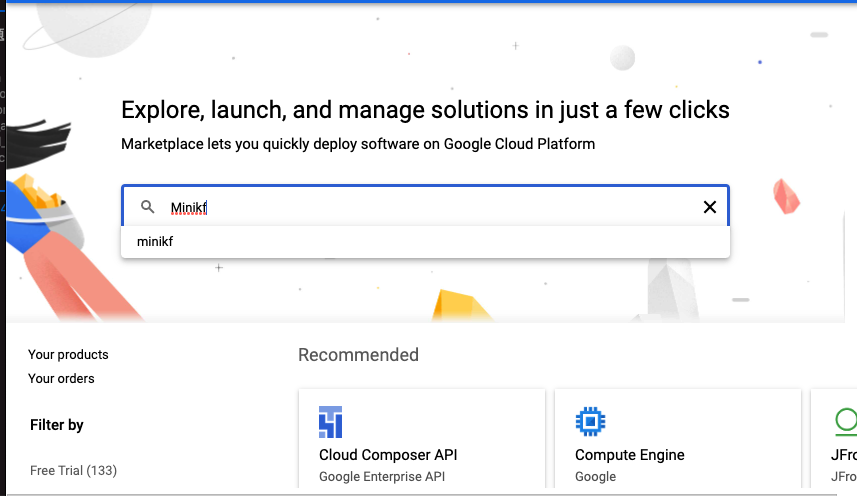Click the Cloud Composer API logo icon

tap(330, 422)
